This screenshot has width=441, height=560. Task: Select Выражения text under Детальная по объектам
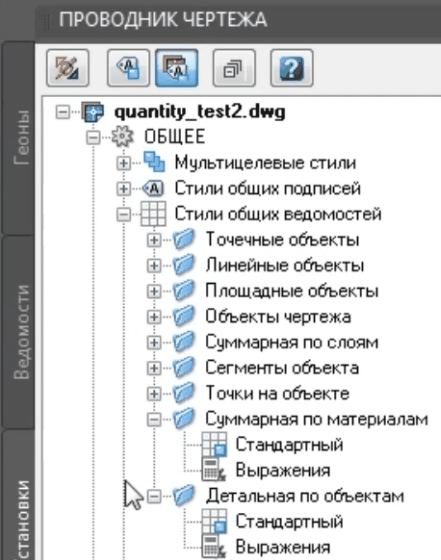coord(282,548)
